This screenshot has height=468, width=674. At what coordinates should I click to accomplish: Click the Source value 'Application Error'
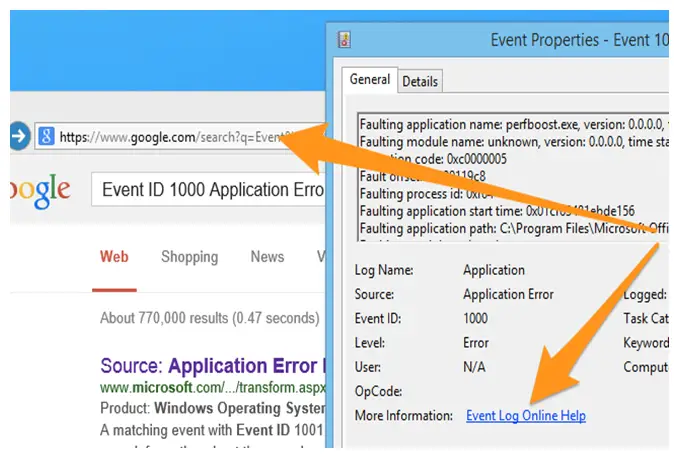coord(508,294)
